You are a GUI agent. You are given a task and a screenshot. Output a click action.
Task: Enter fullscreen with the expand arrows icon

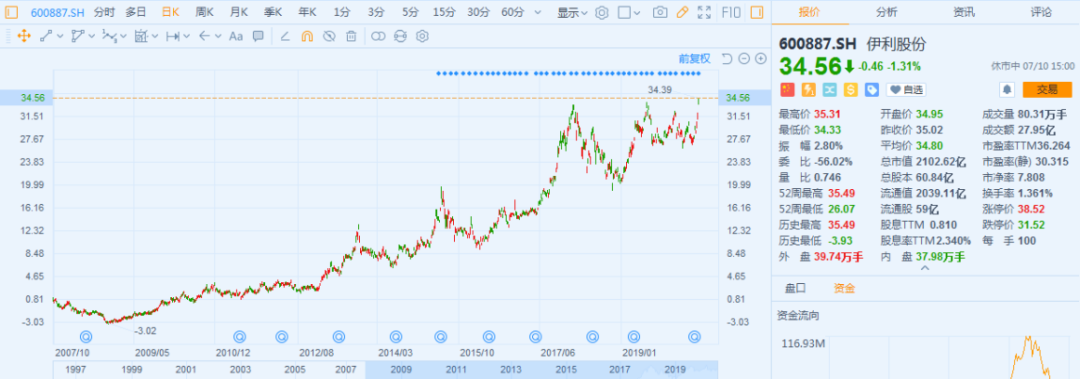click(704, 12)
